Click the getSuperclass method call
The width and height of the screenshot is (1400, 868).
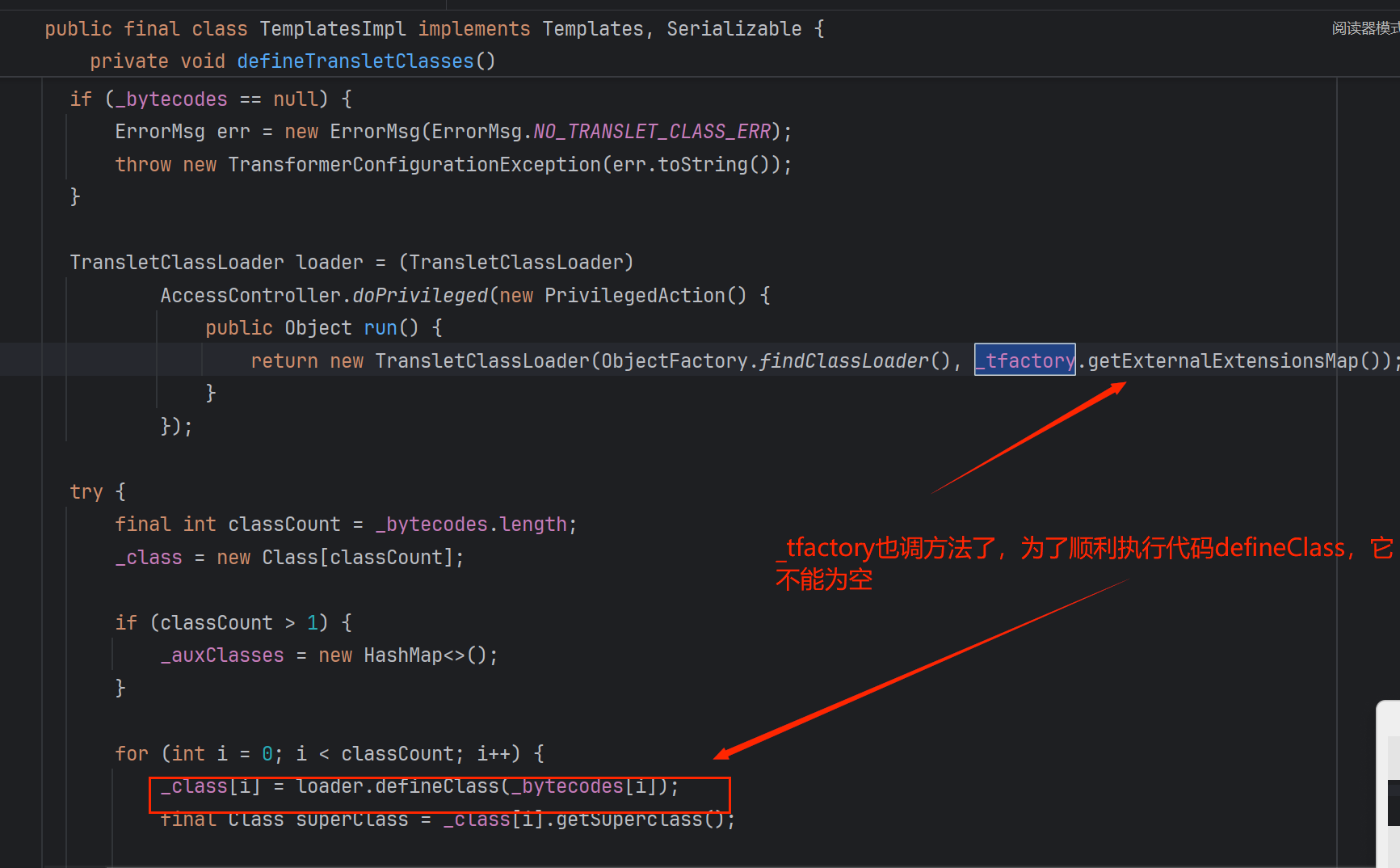[x=629, y=820]
